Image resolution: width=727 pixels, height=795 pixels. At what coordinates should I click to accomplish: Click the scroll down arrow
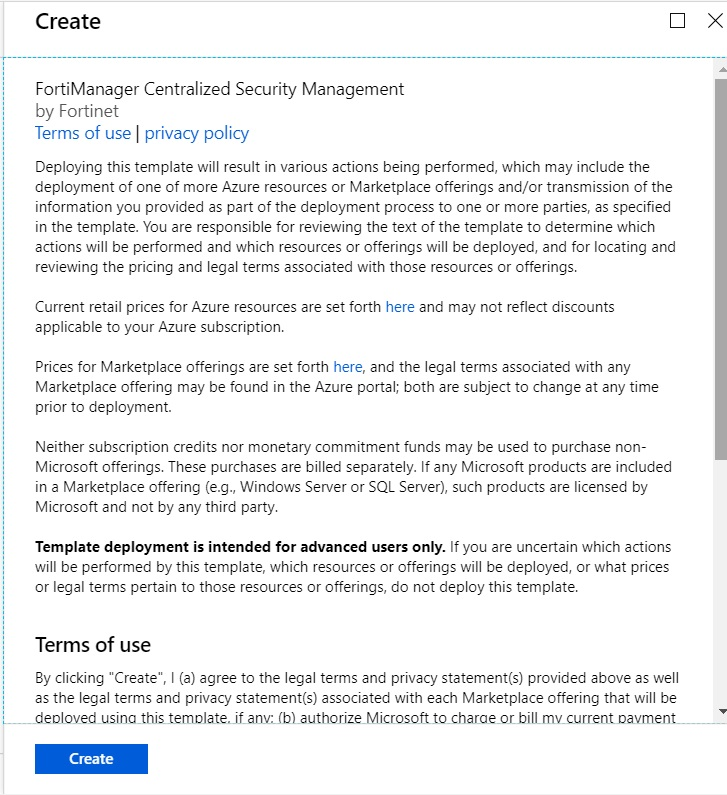pyautogui.click(x=721, y=711)
